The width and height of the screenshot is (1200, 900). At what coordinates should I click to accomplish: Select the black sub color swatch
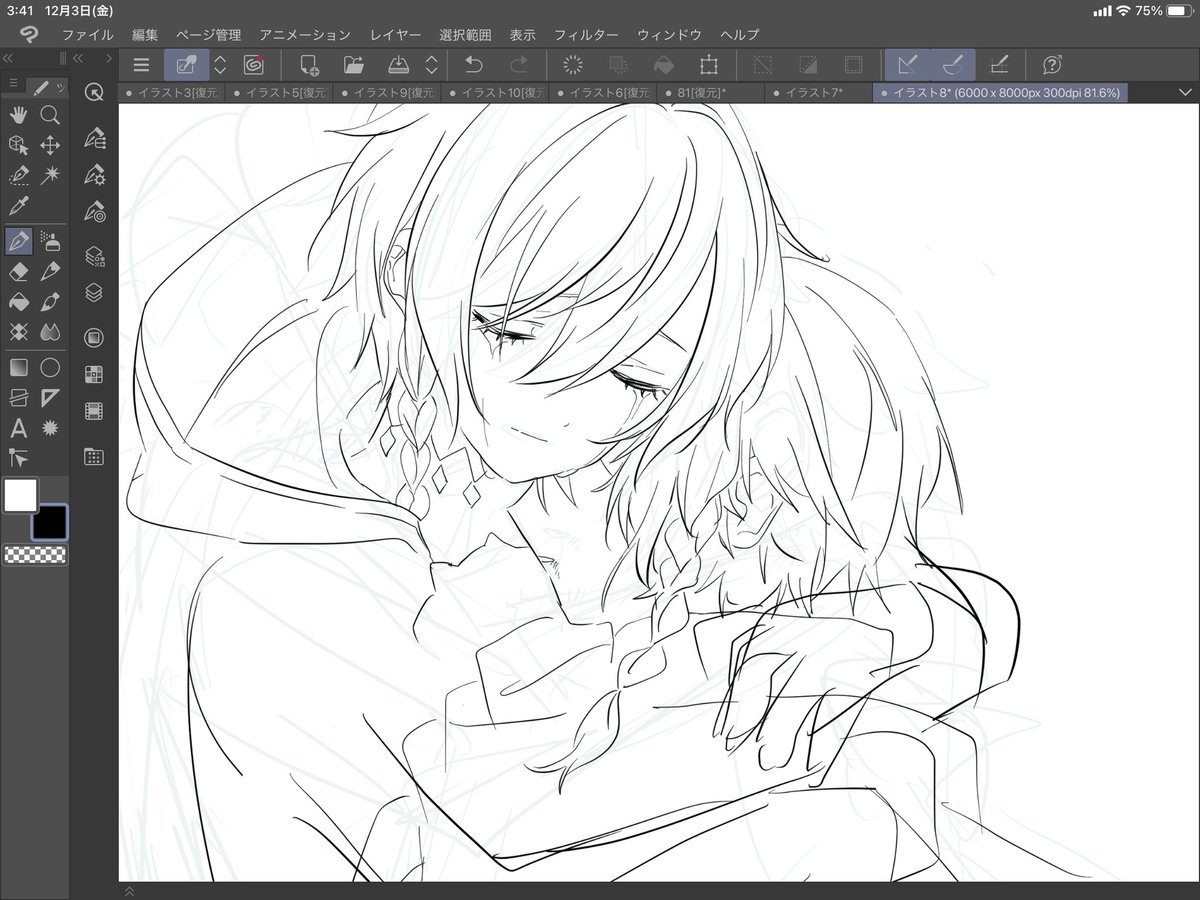click(50, 521)
